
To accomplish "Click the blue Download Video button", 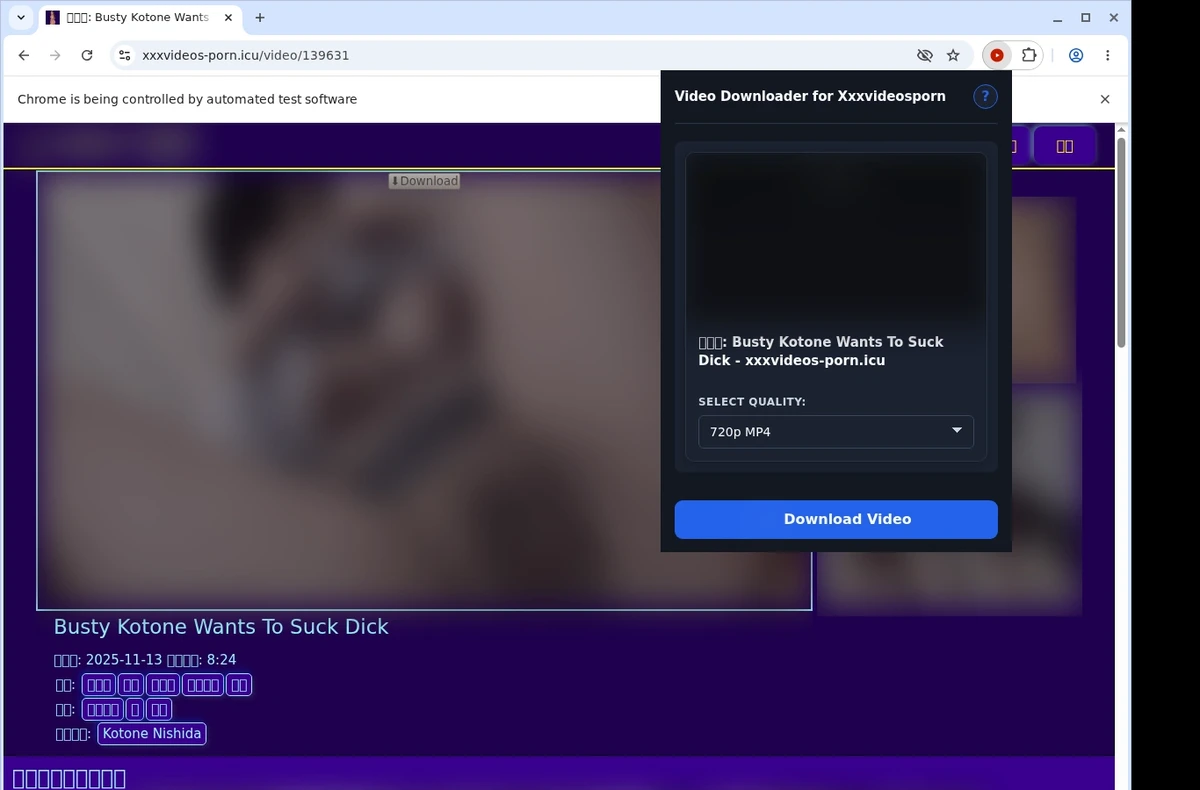I will tap(836, 519).
